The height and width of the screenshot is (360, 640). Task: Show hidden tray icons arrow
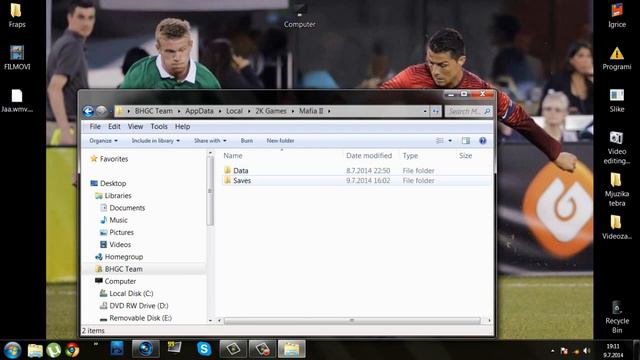pos(552,351)
